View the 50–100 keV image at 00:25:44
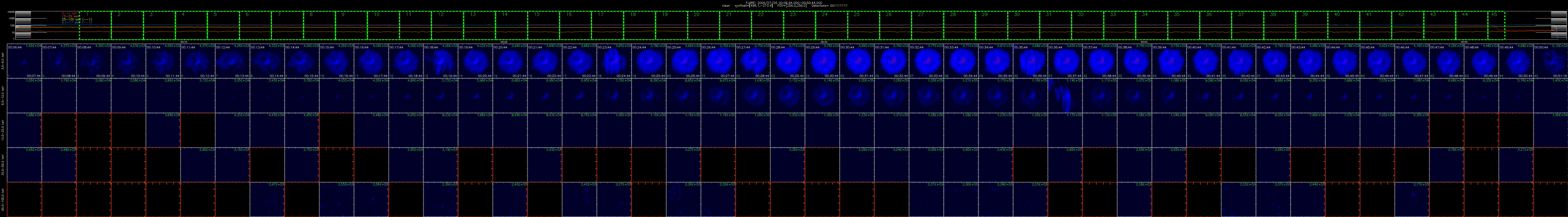The height and width of the screenshot is (217, 1568). 684,199
